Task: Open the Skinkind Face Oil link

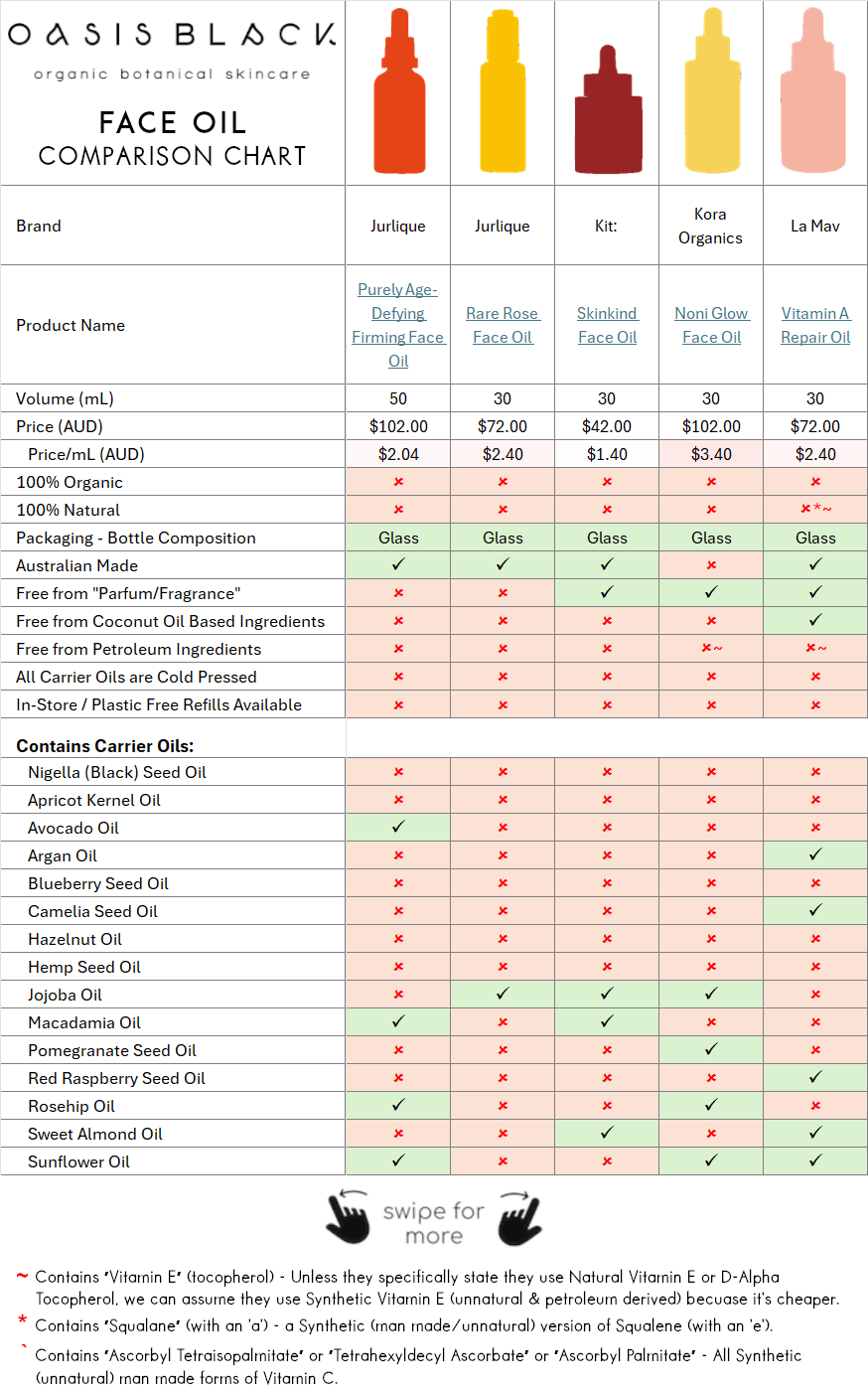Action: pos(607,325)
